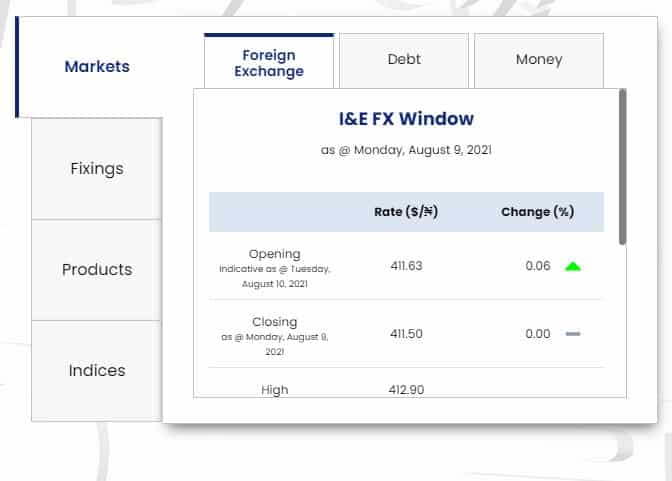Select the Foreign Exchange tab

[x=269, y=63]
